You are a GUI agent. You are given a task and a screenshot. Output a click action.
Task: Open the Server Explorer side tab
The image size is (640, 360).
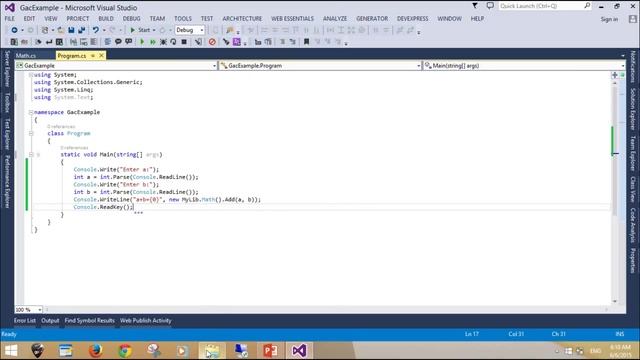pyautogui.click(x=7, y=69)
